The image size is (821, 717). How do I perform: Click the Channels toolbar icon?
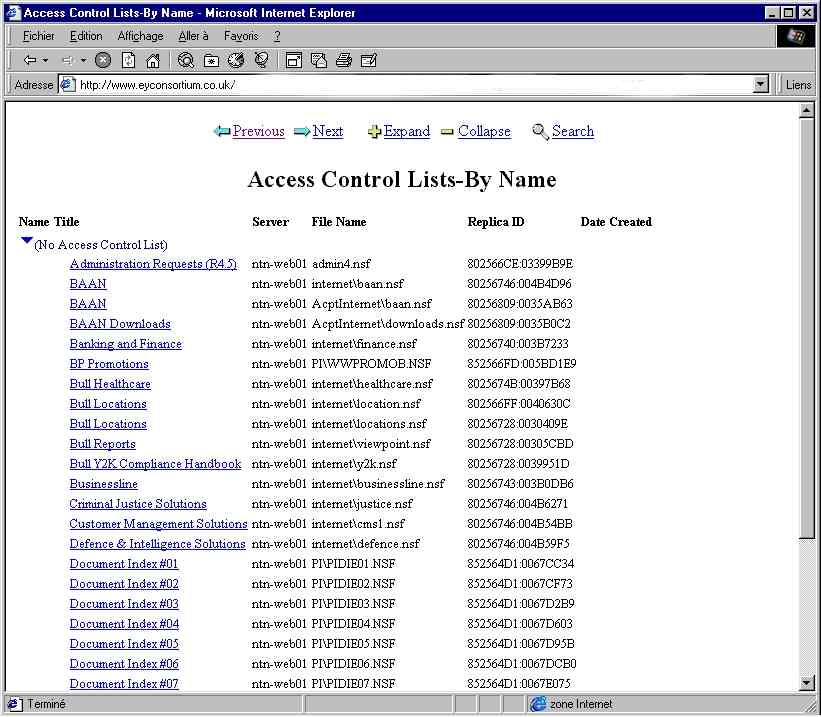tap(261, 60)
